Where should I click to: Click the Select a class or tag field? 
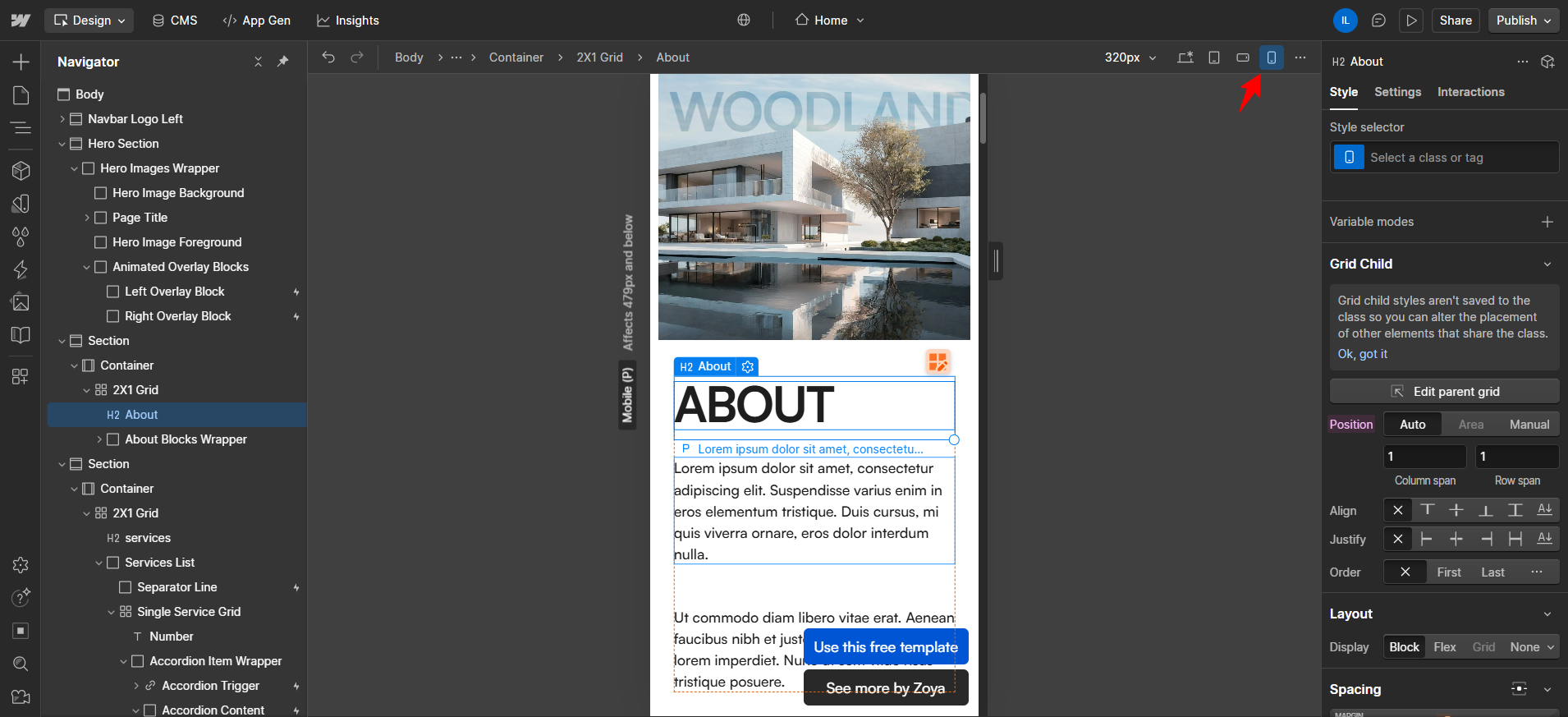coord(1444,158)
